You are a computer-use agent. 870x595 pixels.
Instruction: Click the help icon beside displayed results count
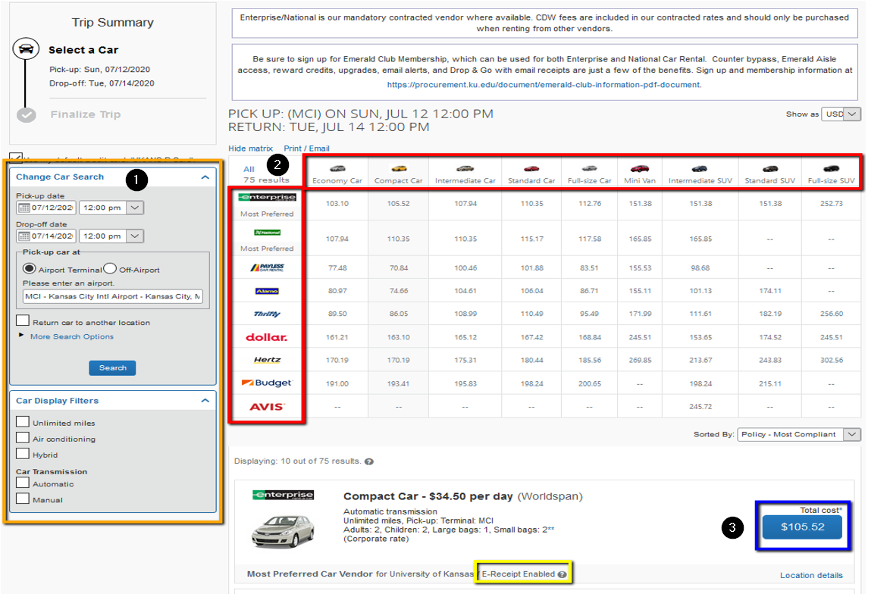pos(369,461)
